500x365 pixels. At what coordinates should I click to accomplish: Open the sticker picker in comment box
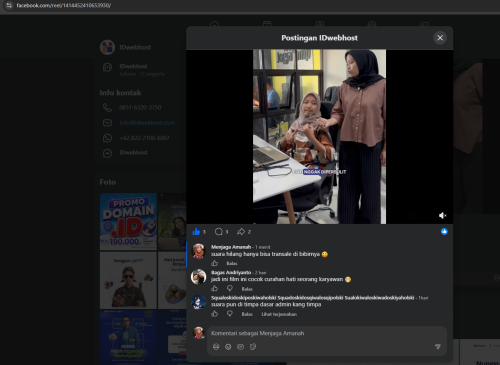click(x=253, y=347)
